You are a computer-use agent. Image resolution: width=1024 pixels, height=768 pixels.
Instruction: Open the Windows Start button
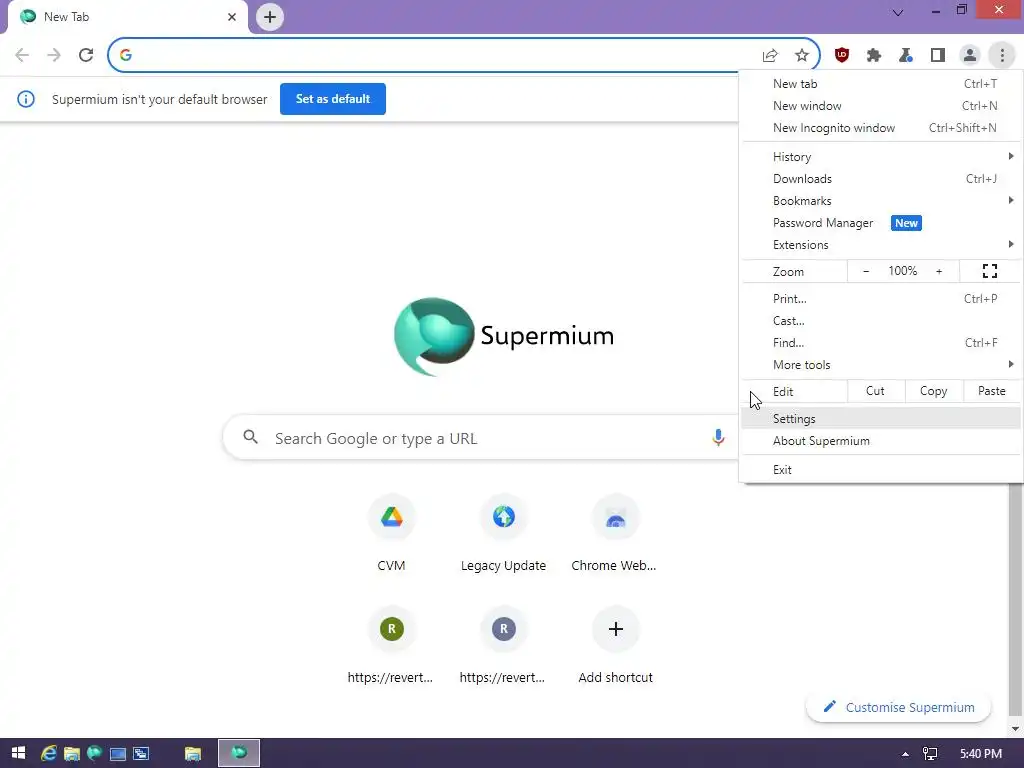18,753
